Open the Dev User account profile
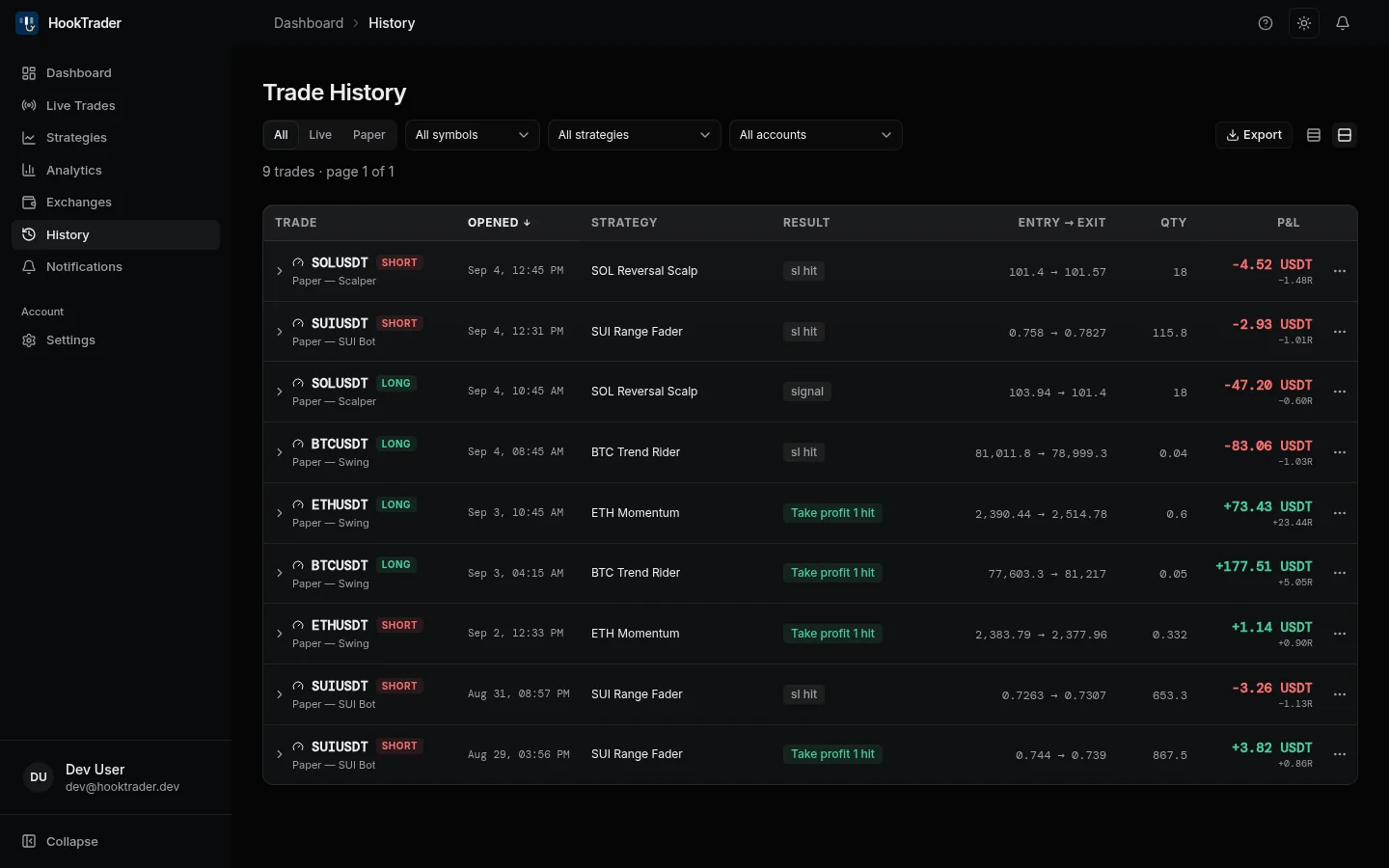Viewport: 1389px width, 868px height. click(116, 777)
